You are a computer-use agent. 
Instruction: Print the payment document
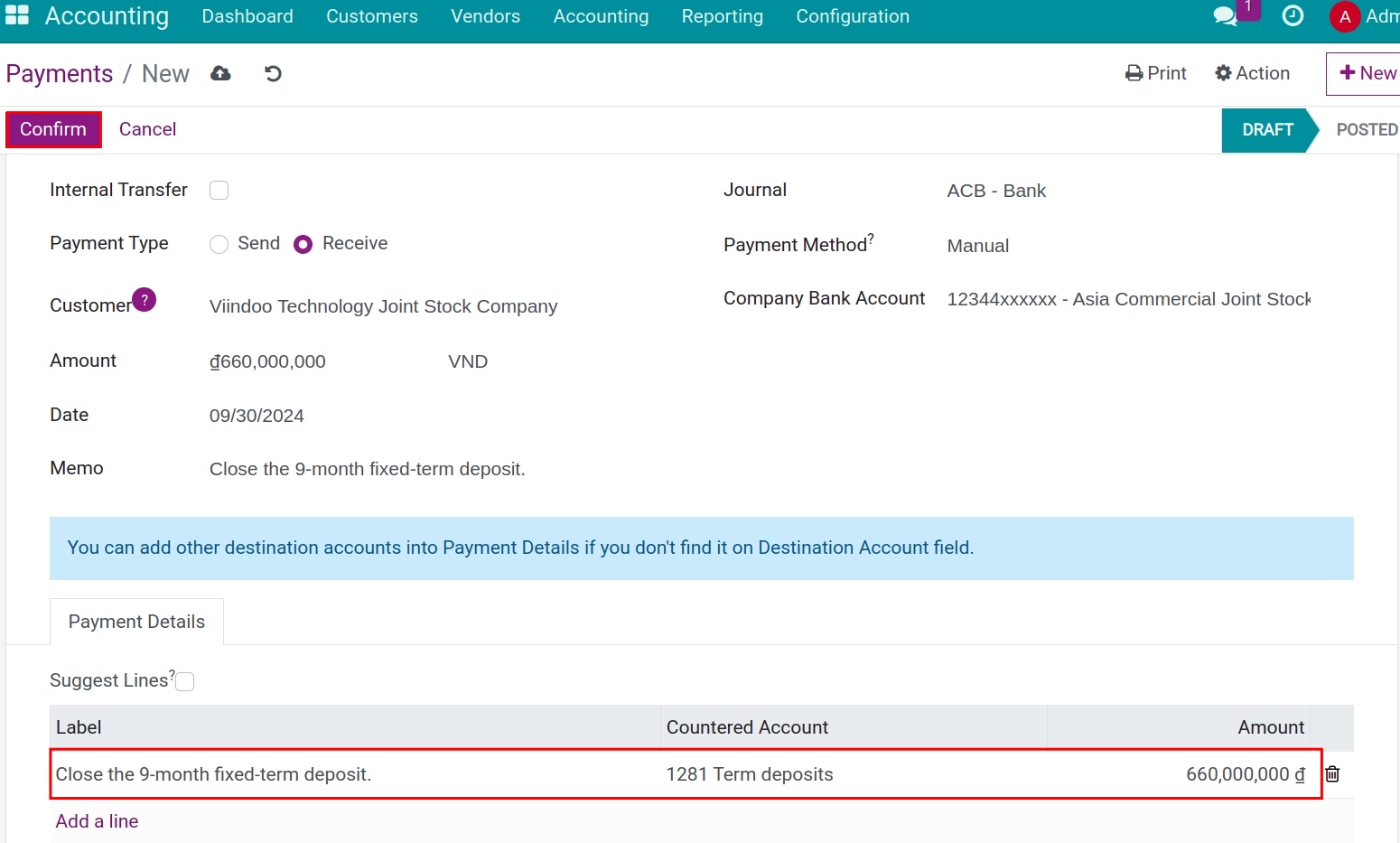tap(1155, 73)
